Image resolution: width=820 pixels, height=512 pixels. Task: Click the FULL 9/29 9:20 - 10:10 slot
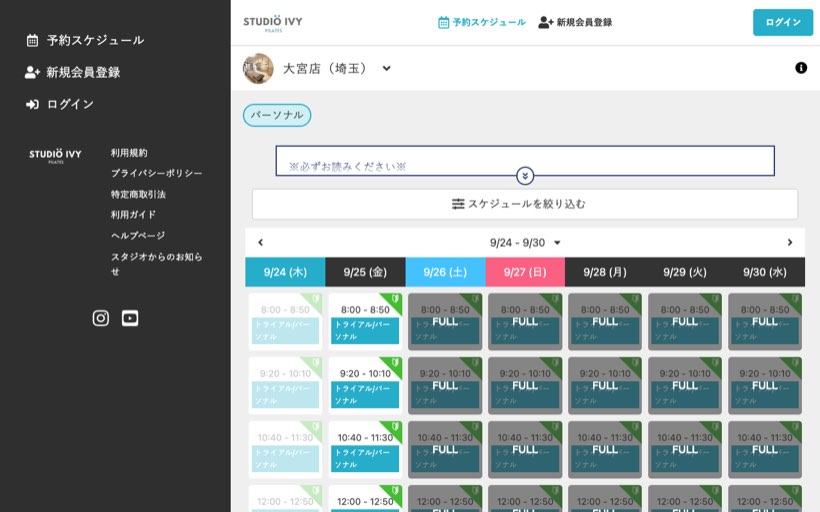point(685,385)
